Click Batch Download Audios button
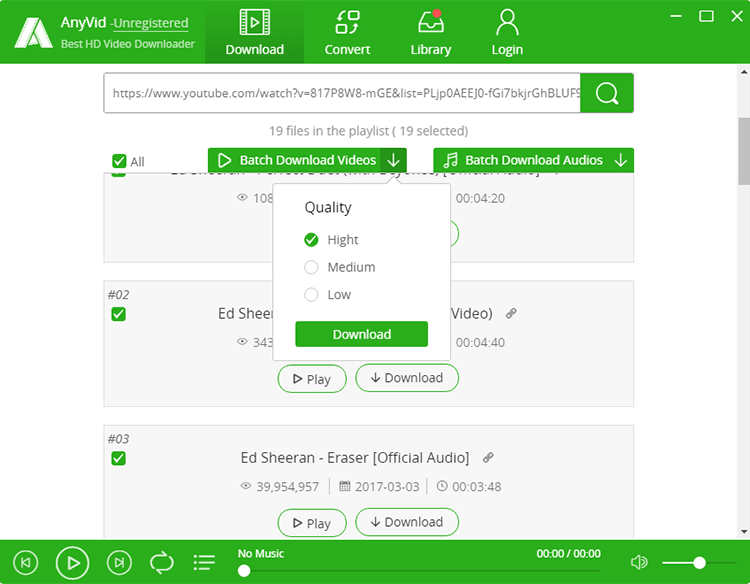750x584 pixels. click(x=522, y=160)
